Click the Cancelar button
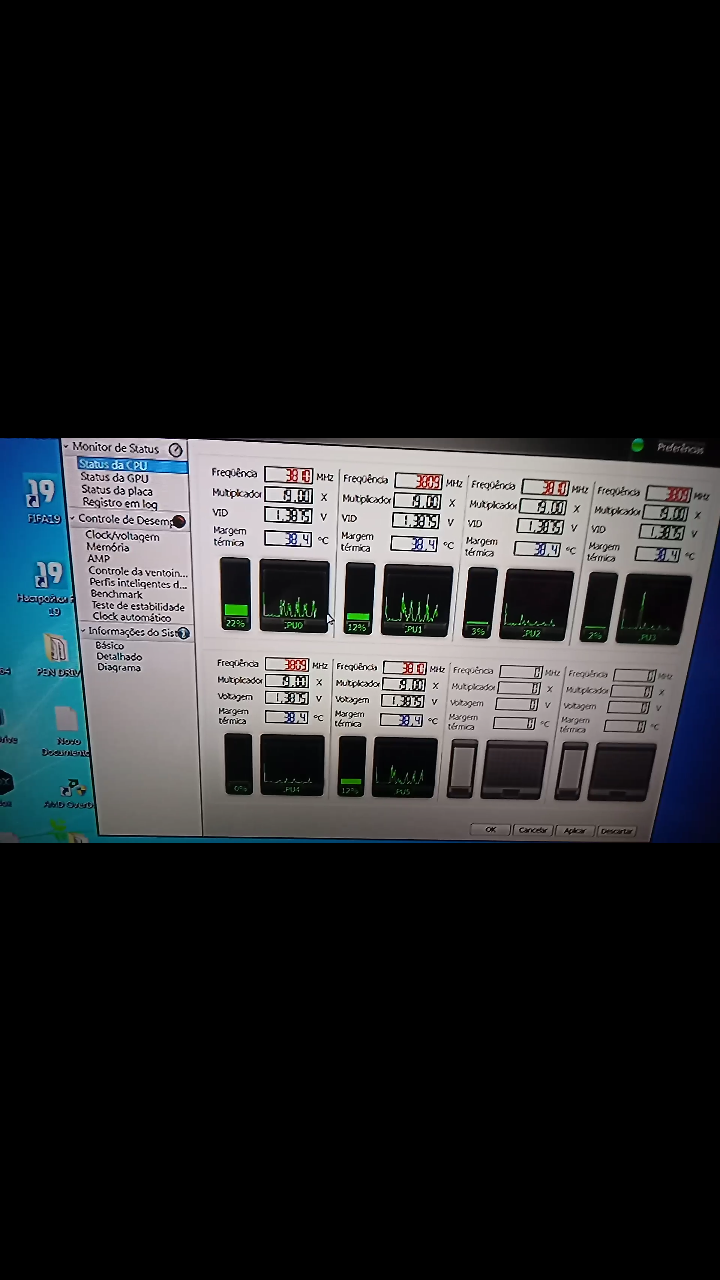This screenshot has width=720, height=1280. pos(533,830)
